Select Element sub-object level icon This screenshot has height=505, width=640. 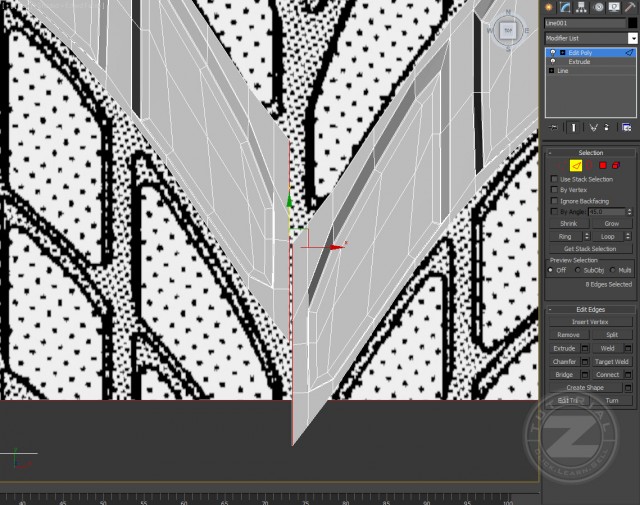pos(616,165)
